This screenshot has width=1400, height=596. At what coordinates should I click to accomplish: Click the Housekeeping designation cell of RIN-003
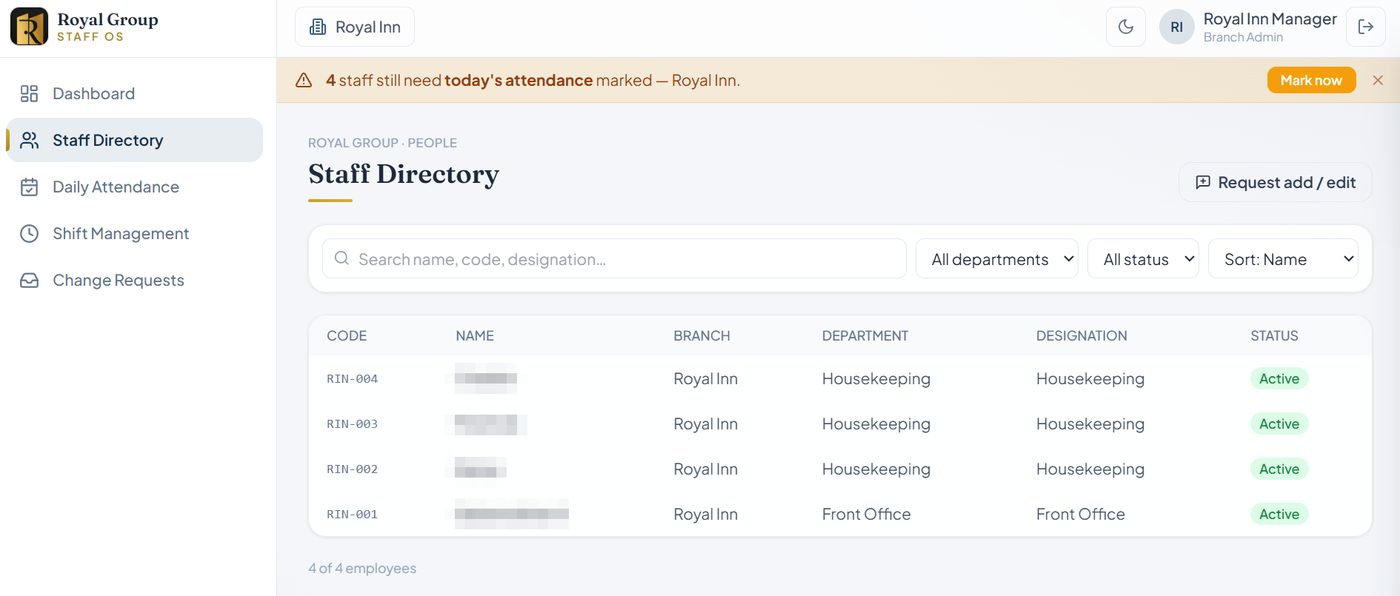[1090, 424]
